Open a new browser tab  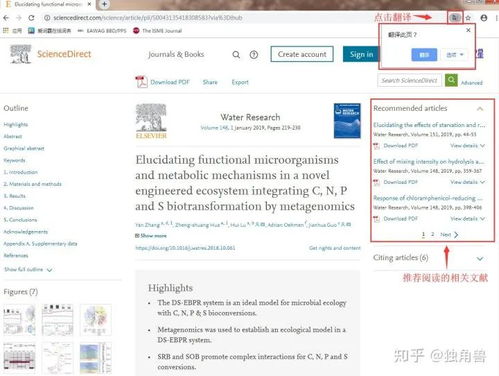tap(104, 4)
